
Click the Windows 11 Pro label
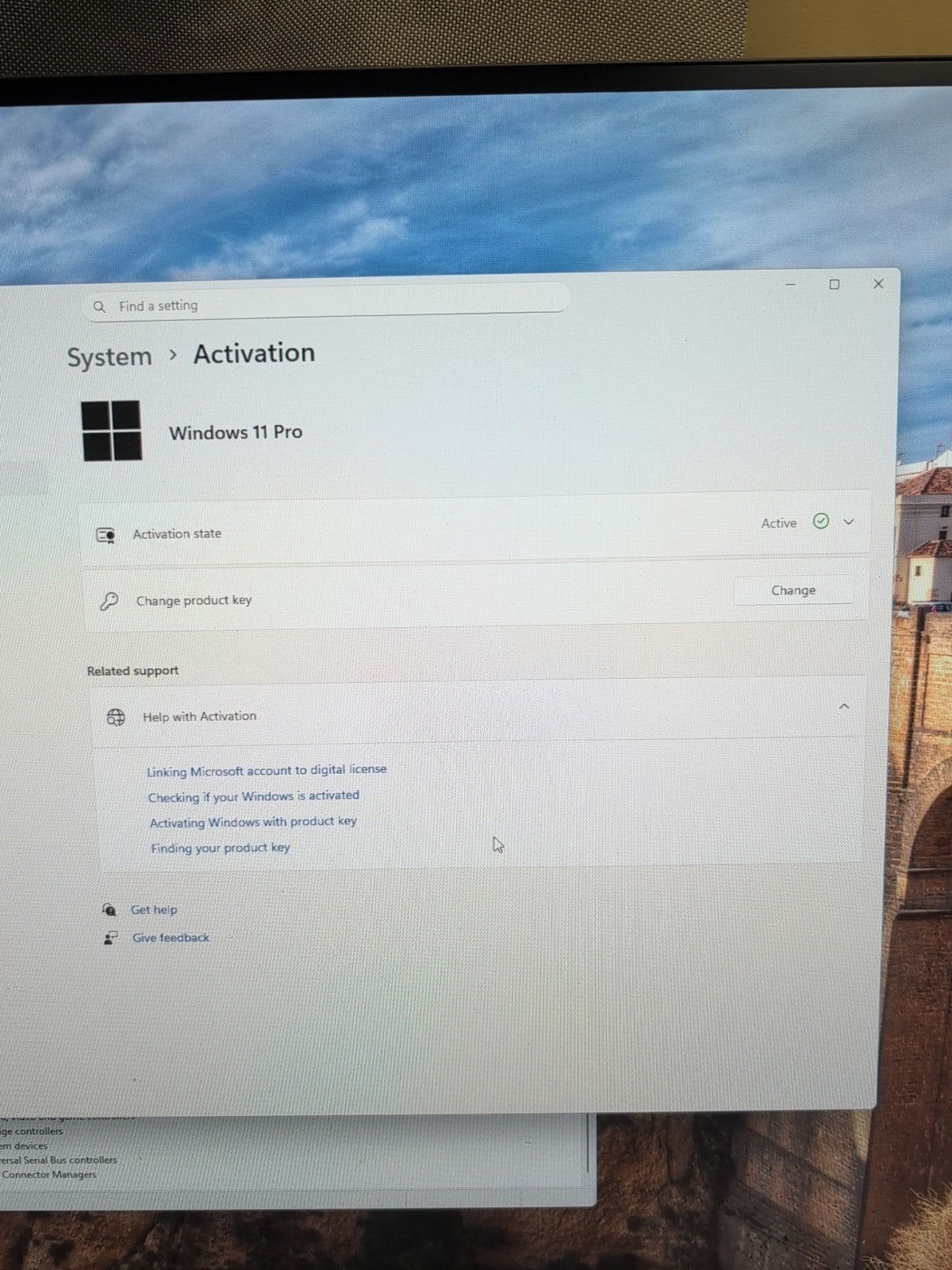pos(236,433)
